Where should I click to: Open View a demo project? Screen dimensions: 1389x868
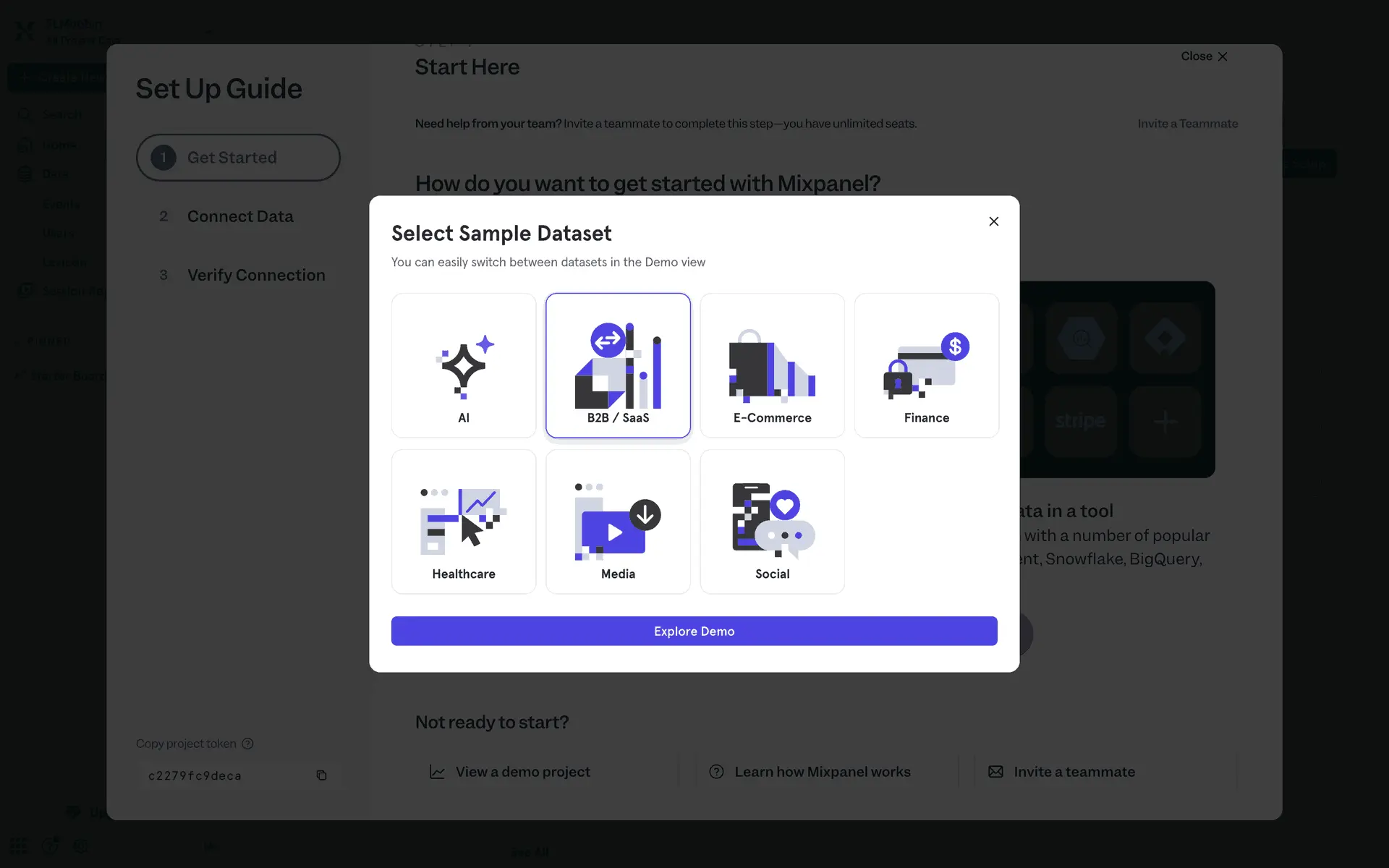click(x=522, y=772)
